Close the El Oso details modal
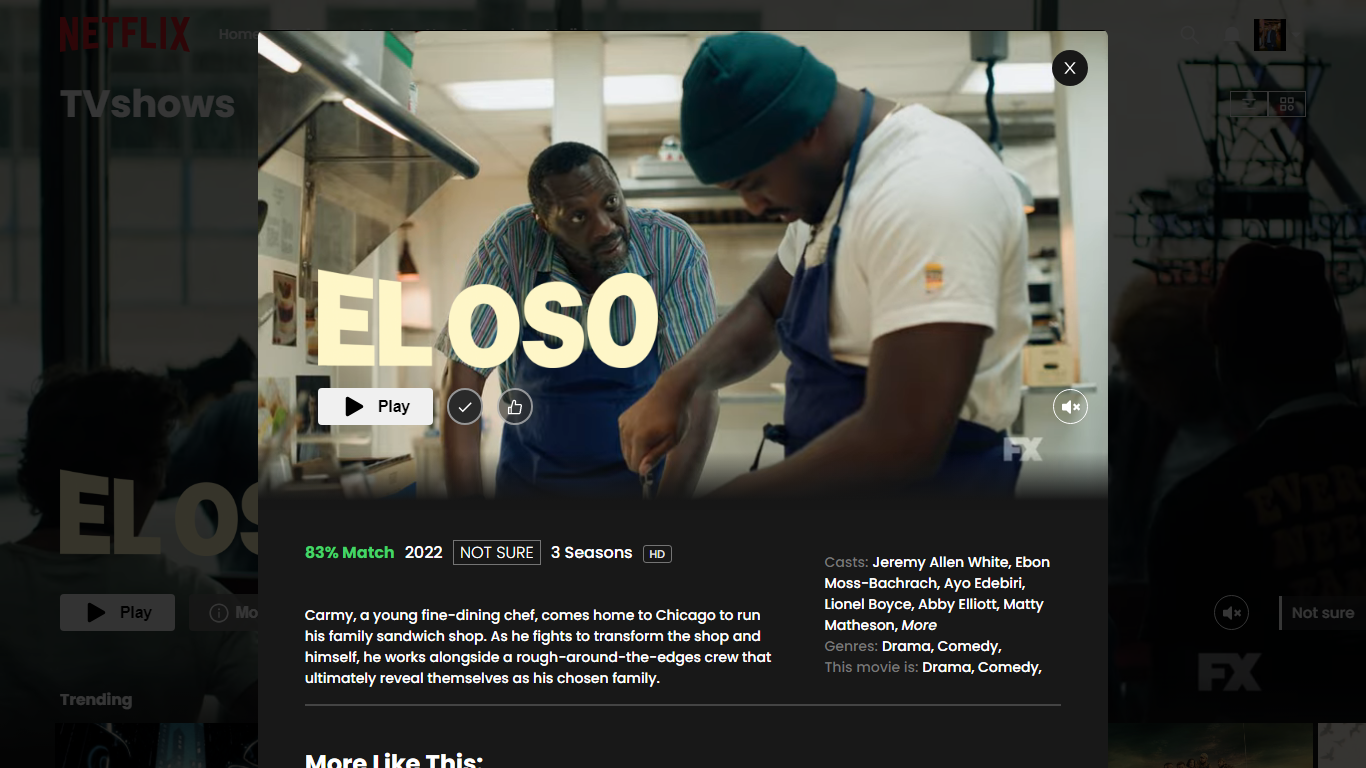The height and width of the screenshot is (768, 1366). coord(1070,68)
